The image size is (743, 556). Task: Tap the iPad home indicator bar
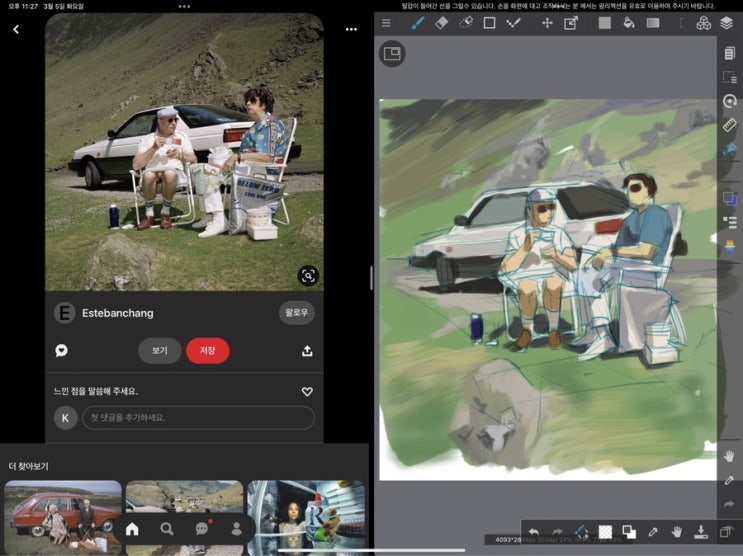[x=372, y=550]
